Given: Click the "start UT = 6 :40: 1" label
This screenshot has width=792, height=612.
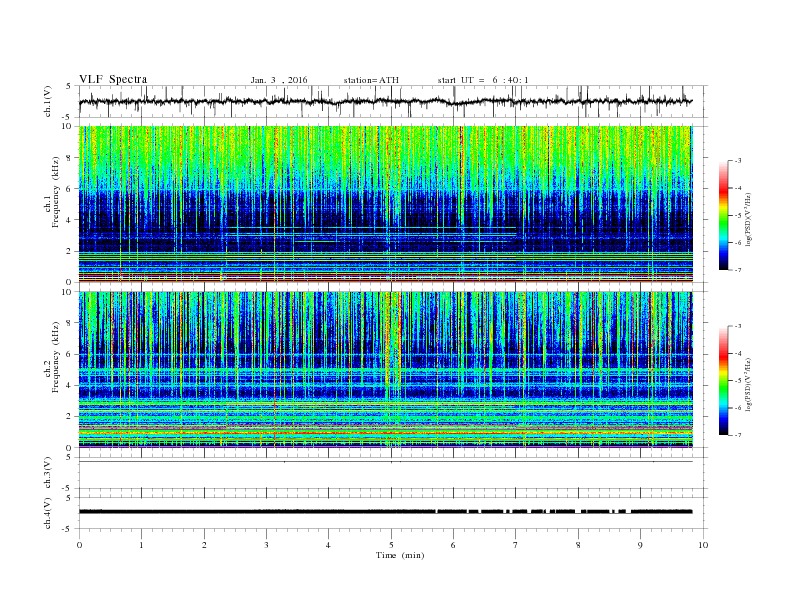Looking at the screenshot, I should tap(483, 80).
